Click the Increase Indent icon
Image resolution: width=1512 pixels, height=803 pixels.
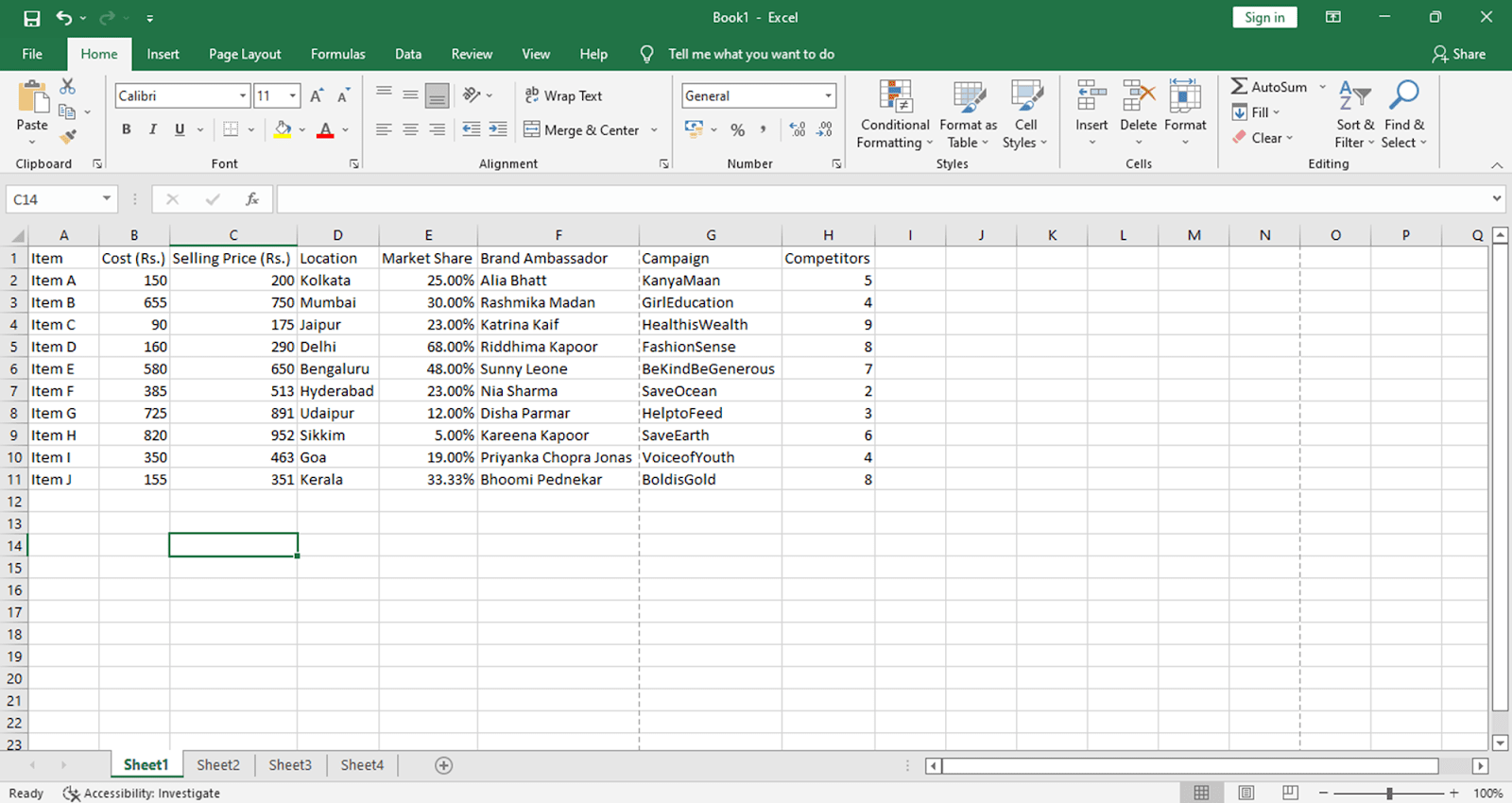498,129
